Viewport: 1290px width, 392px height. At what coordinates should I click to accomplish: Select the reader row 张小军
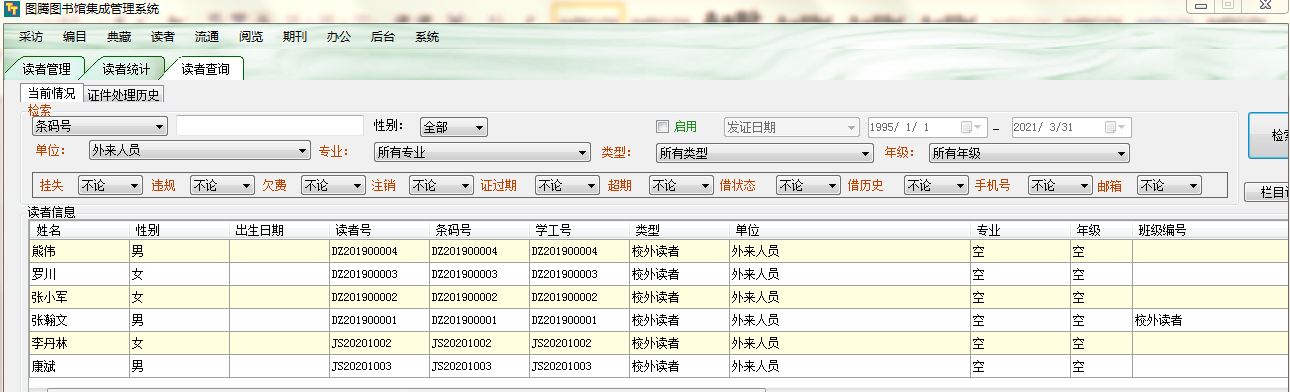tap(659, 297)
